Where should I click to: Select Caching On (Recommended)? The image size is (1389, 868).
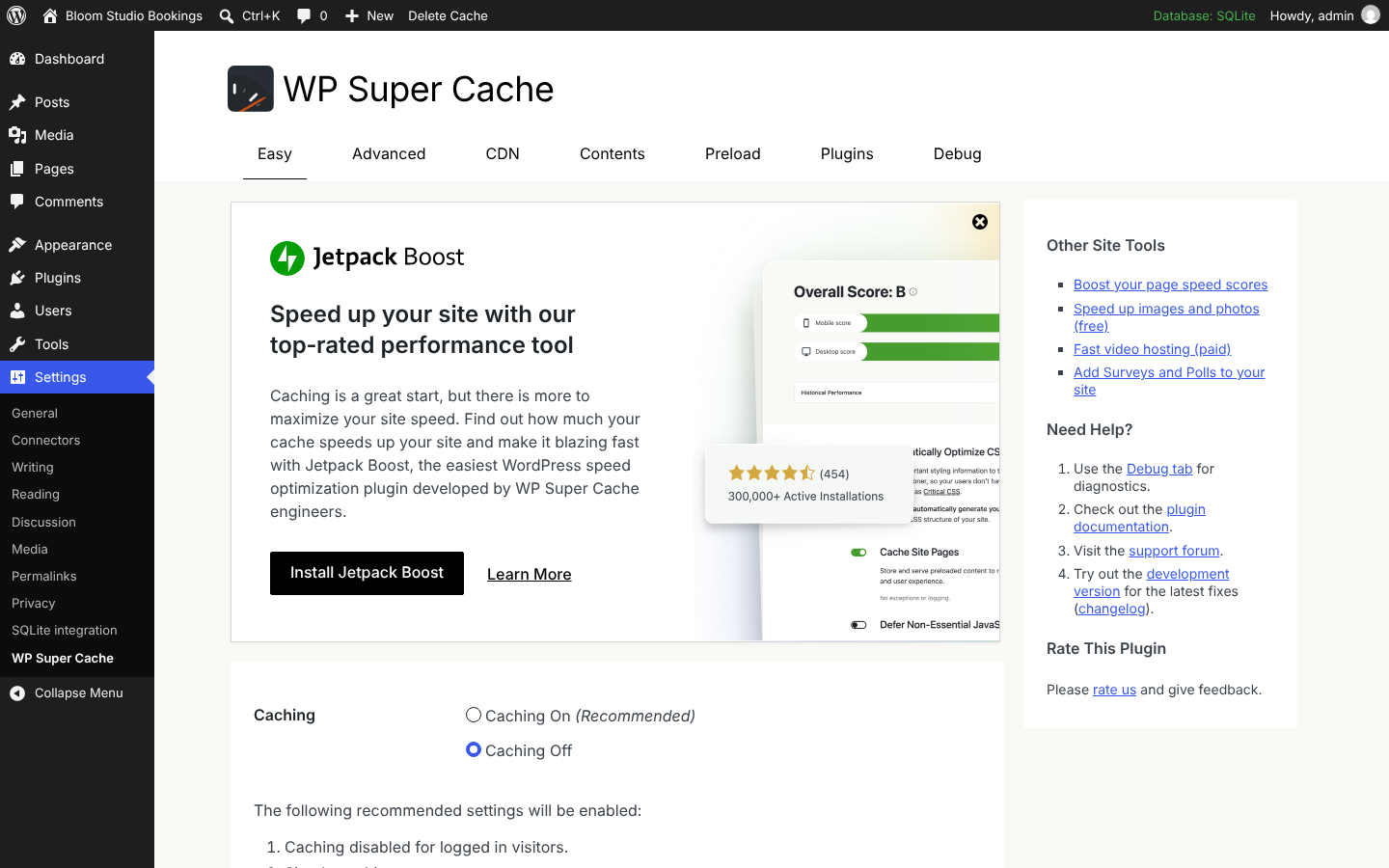(473, 715)
